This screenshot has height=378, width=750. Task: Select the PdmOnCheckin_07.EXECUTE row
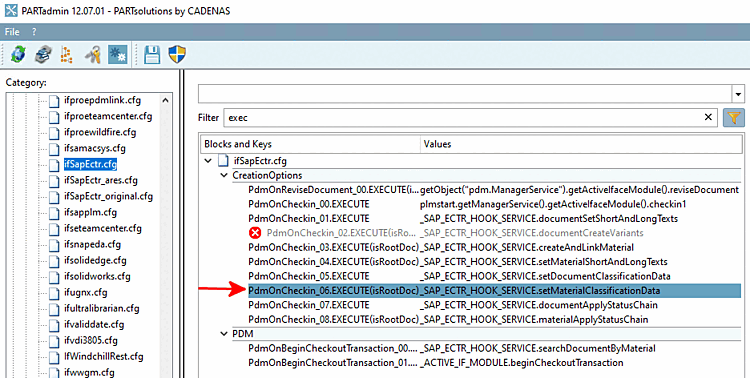pyautogui.click(x=494, y=305)
